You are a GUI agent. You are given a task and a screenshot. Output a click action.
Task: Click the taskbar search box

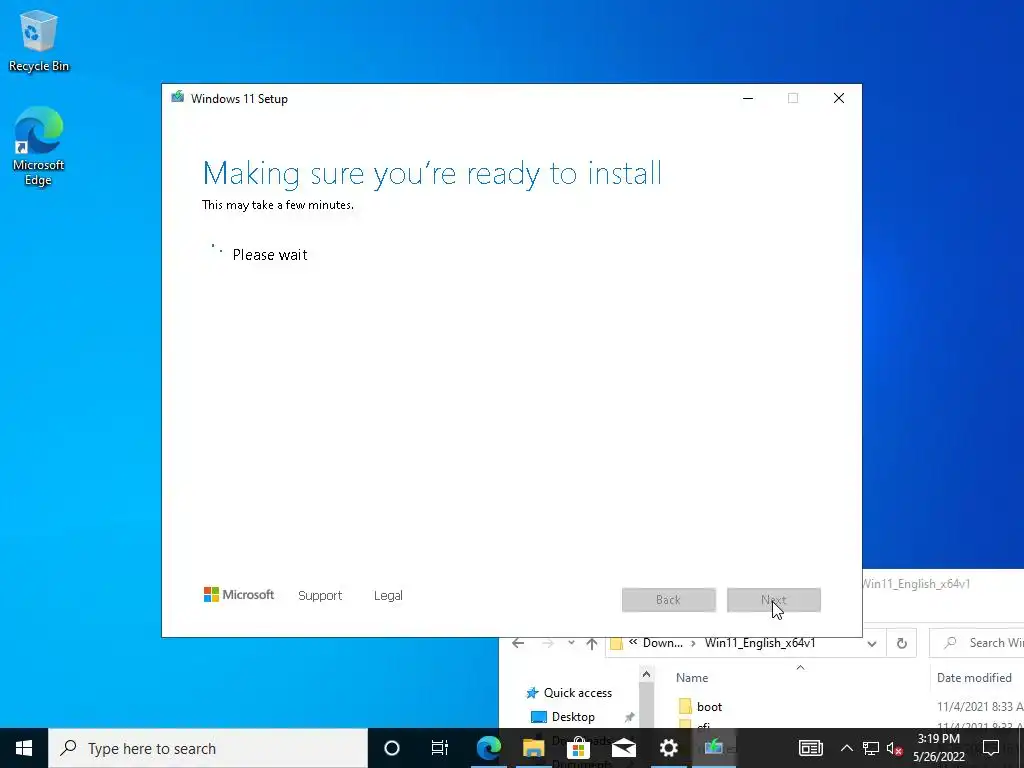(x=208, y=748)
